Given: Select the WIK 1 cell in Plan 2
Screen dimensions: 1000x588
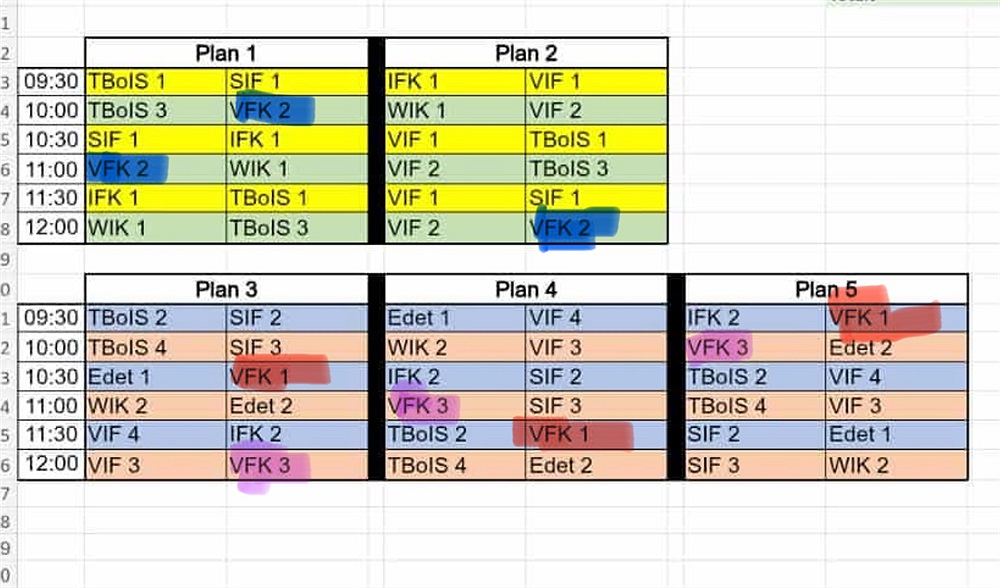Looking at the screenshot, I should point(454,111).
